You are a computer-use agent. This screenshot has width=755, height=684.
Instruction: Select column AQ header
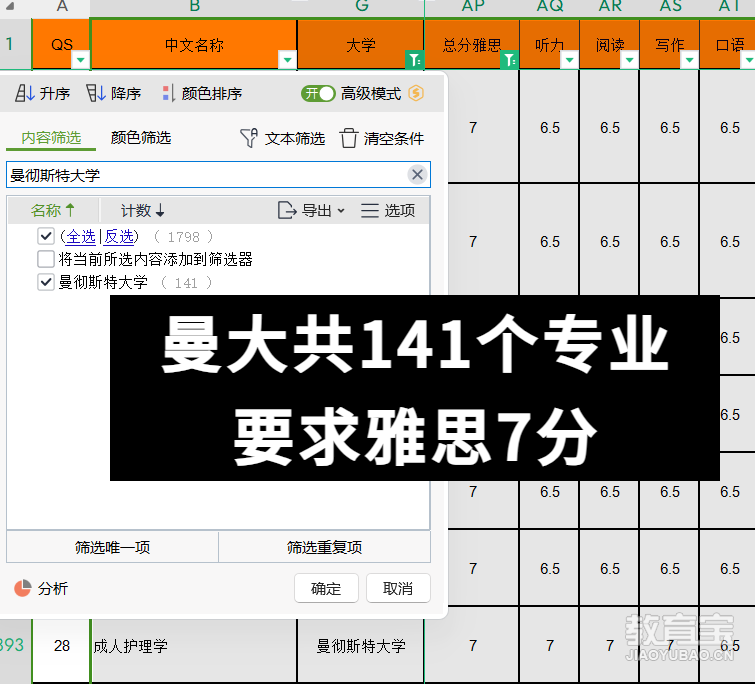tap(549, 7)
